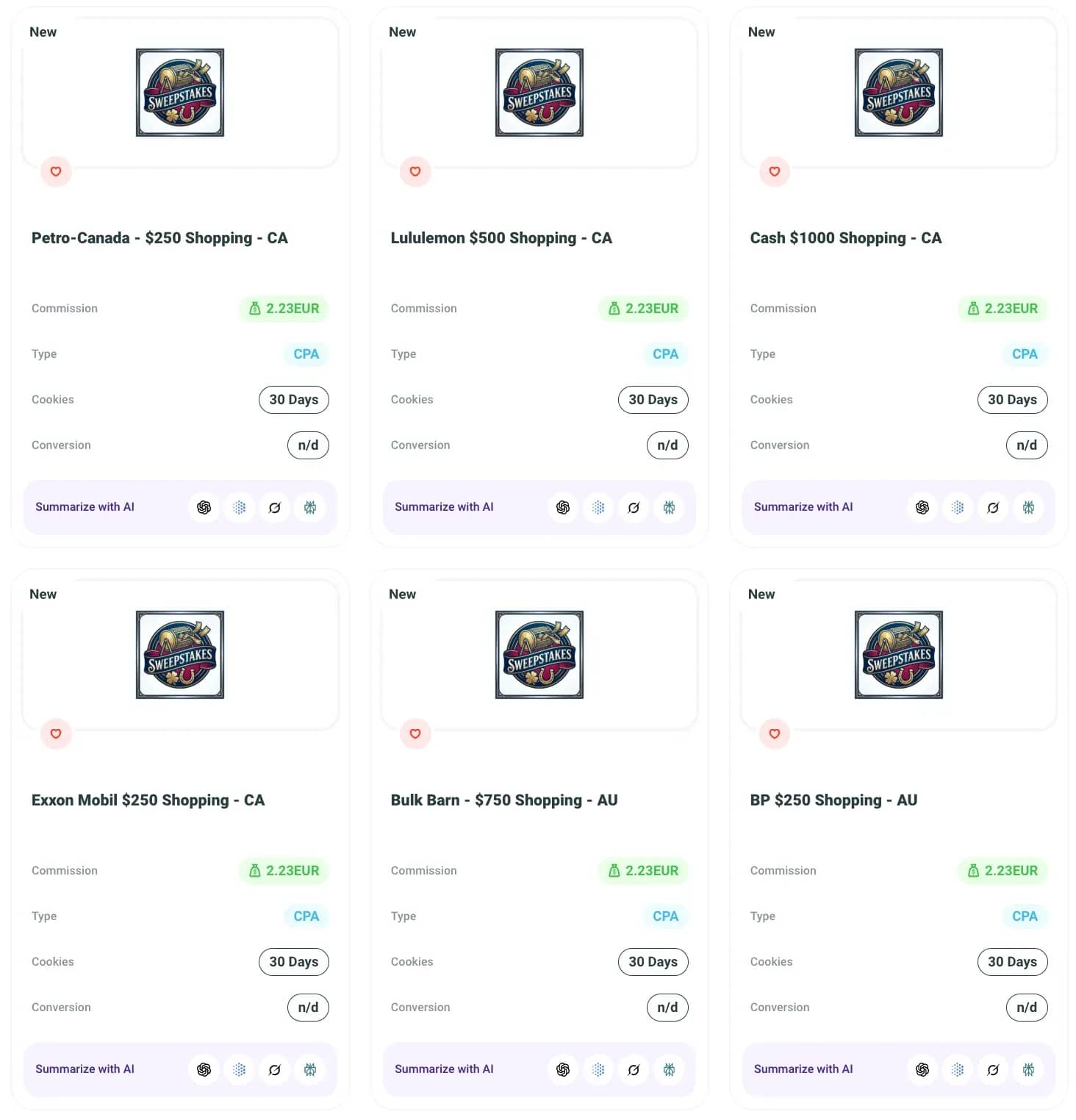Toggle heart favorite on Lululemon $500 card
The image size is (1076, 1120).
[x=415, y=171]
